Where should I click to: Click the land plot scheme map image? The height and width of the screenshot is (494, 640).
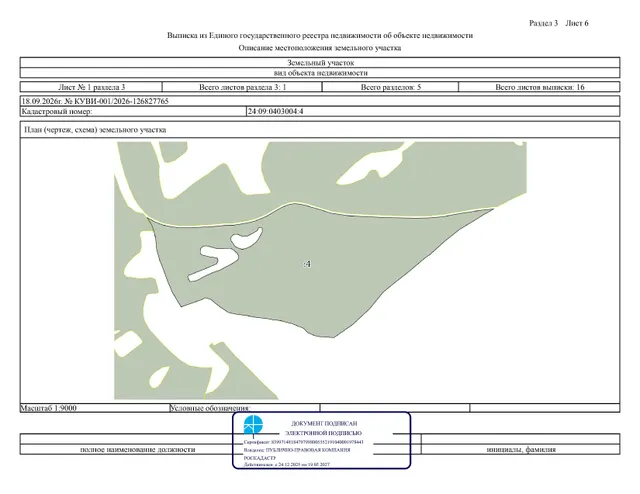click(x=320, y=270)
